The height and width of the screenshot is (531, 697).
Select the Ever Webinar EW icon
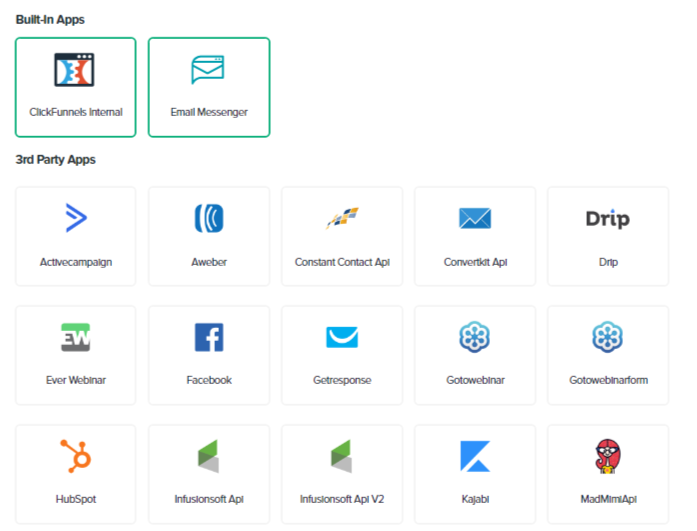pyautogui.click(x=76, y=337)
